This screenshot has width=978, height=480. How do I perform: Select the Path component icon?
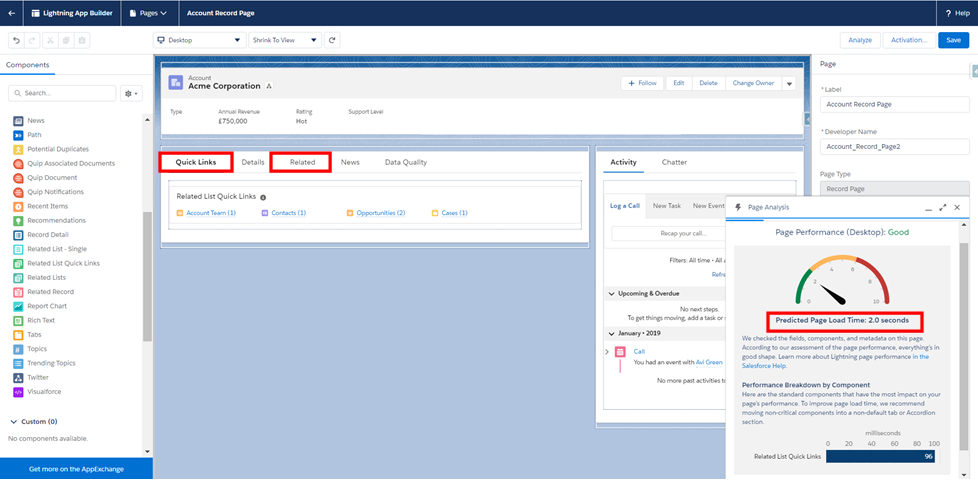[18, 135]
